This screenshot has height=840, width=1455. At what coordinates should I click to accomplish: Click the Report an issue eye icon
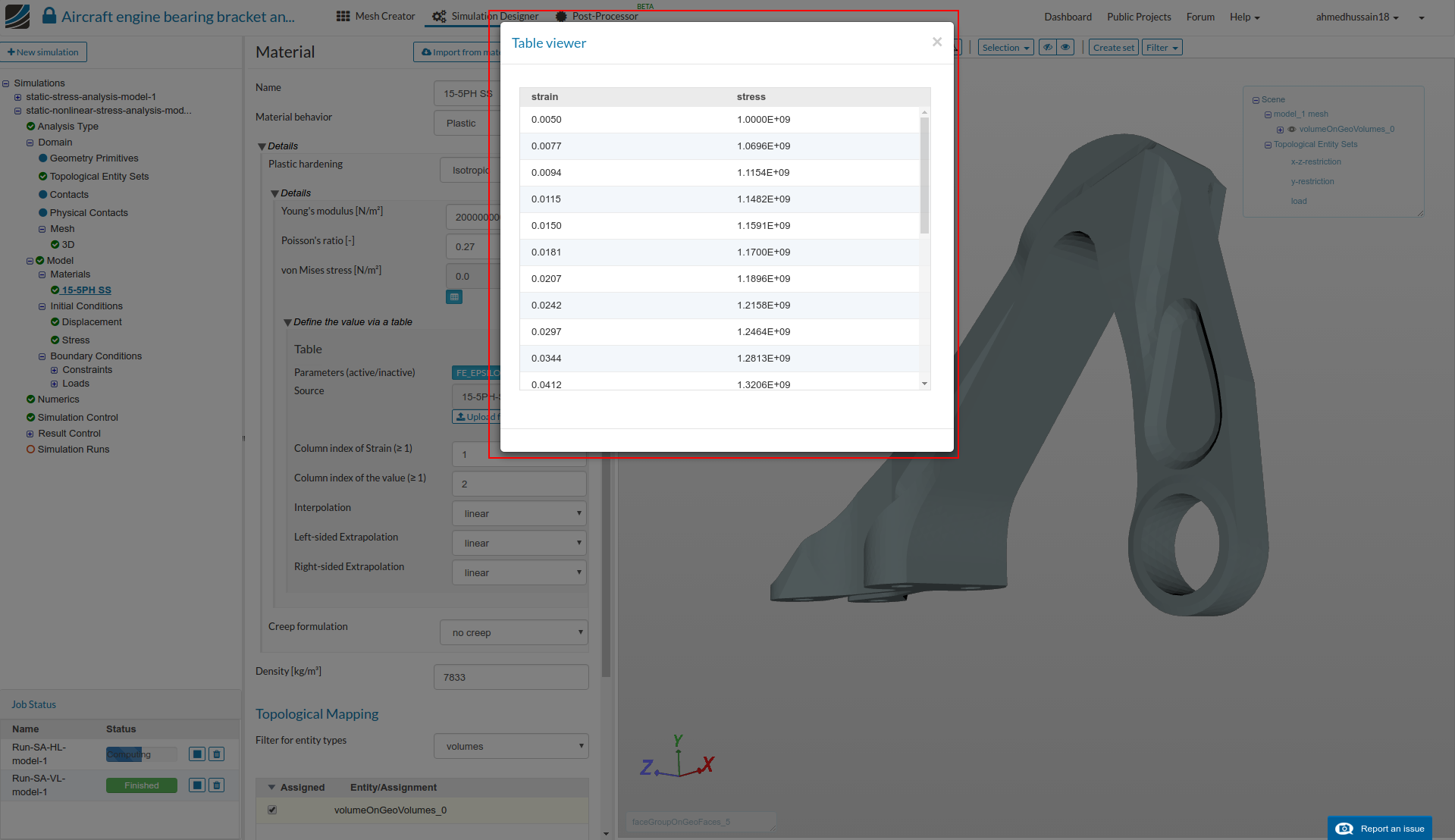1344,829
